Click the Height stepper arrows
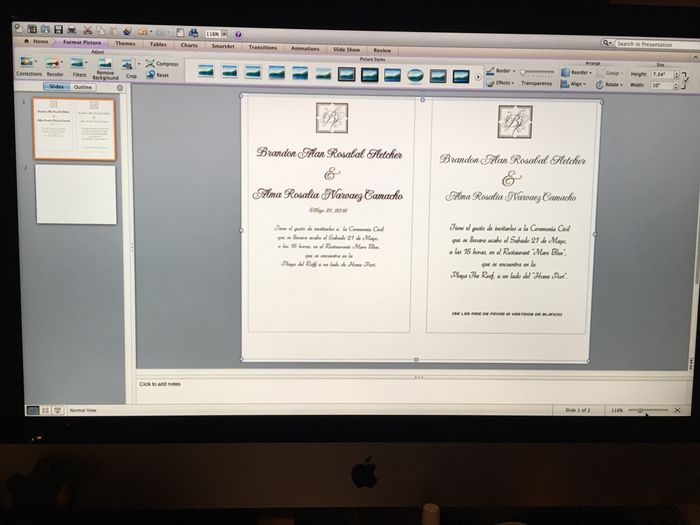 (676, 75)
